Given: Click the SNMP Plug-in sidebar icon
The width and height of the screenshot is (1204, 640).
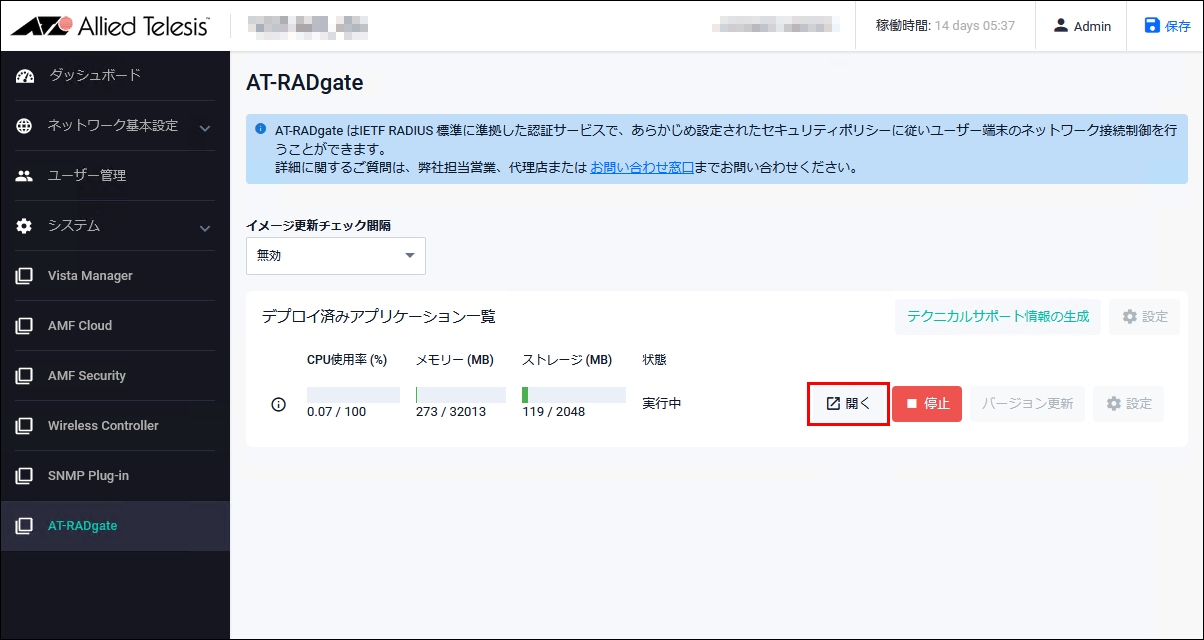Looking at the screenshot, I should pyautogui.click(x=24, y=476).
